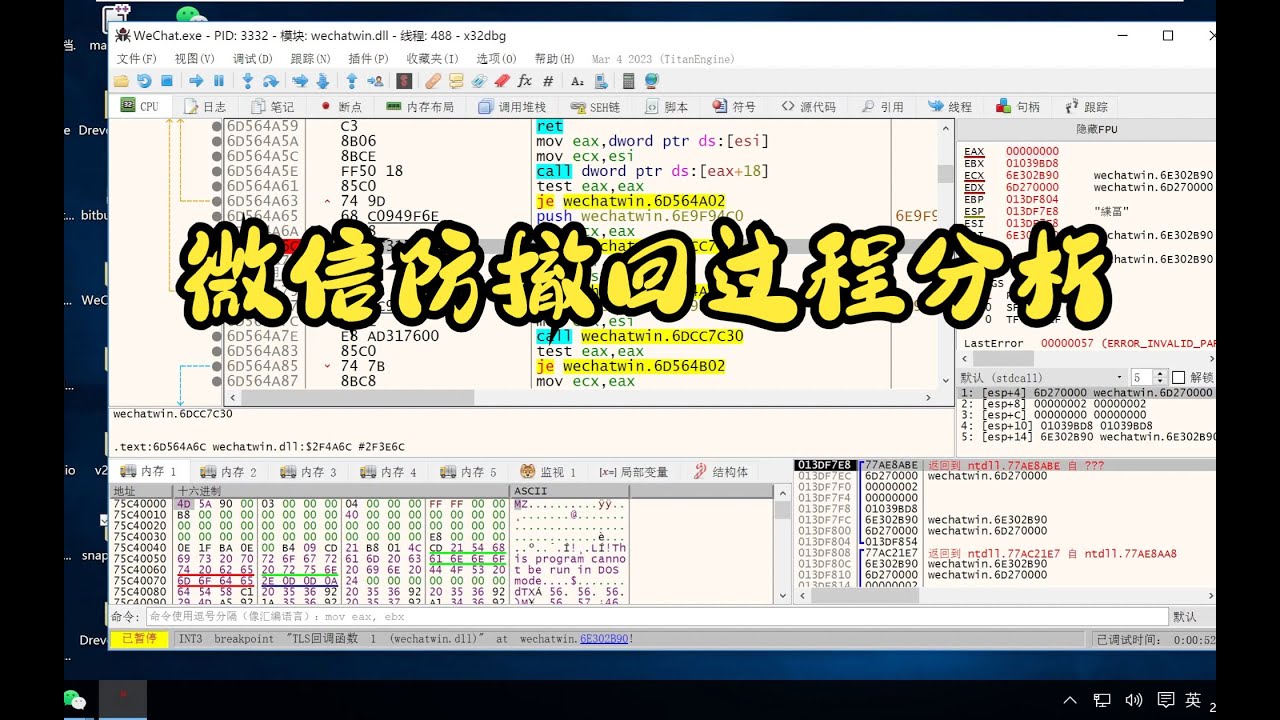Click the command input field
This screenshot has height=720, width=1280.
pyautogui.click(x=657, y=616)
